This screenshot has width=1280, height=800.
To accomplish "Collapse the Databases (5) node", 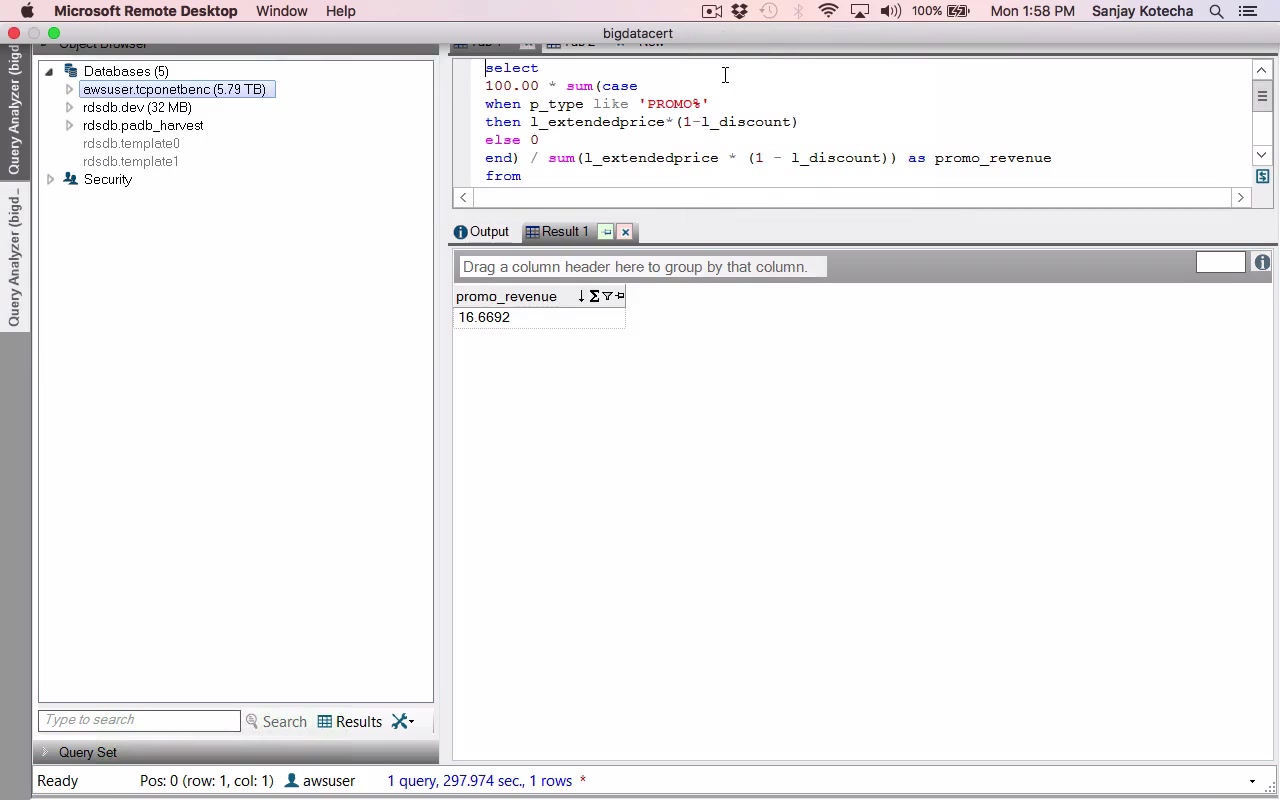I will 48,72.
